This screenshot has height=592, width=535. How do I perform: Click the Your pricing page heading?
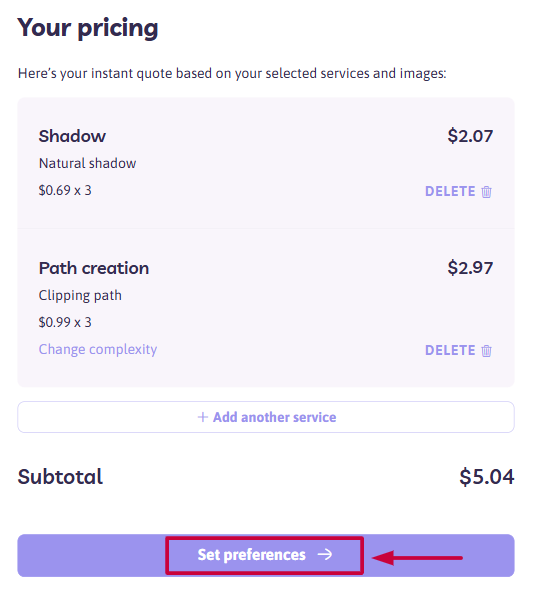point(88,28)
